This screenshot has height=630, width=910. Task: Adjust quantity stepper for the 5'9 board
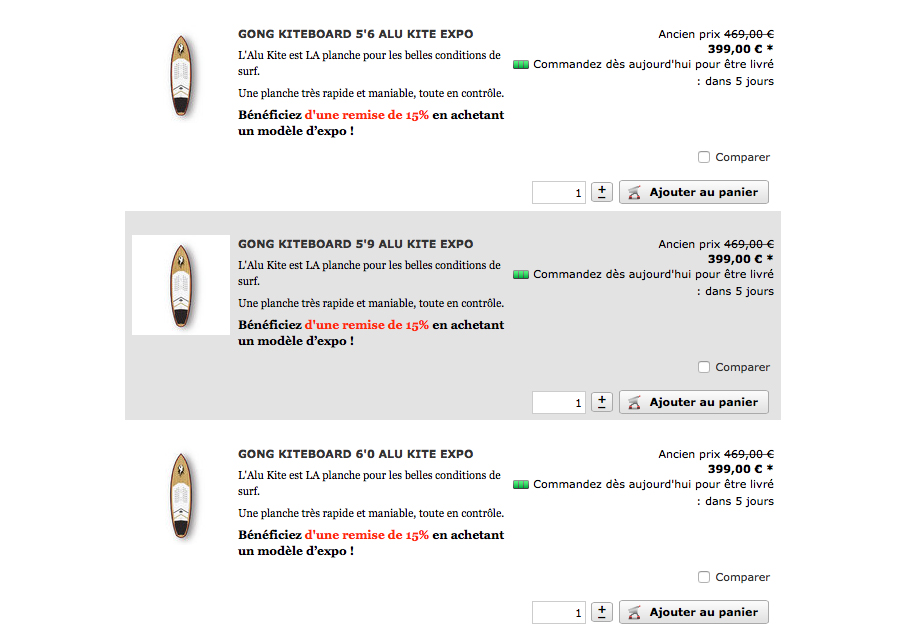602,402
